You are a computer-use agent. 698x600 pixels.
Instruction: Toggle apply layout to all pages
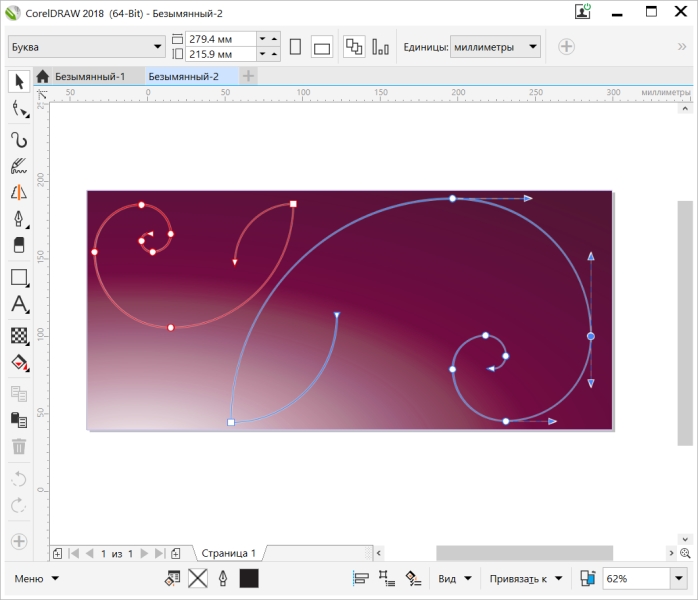pos(354,47)
